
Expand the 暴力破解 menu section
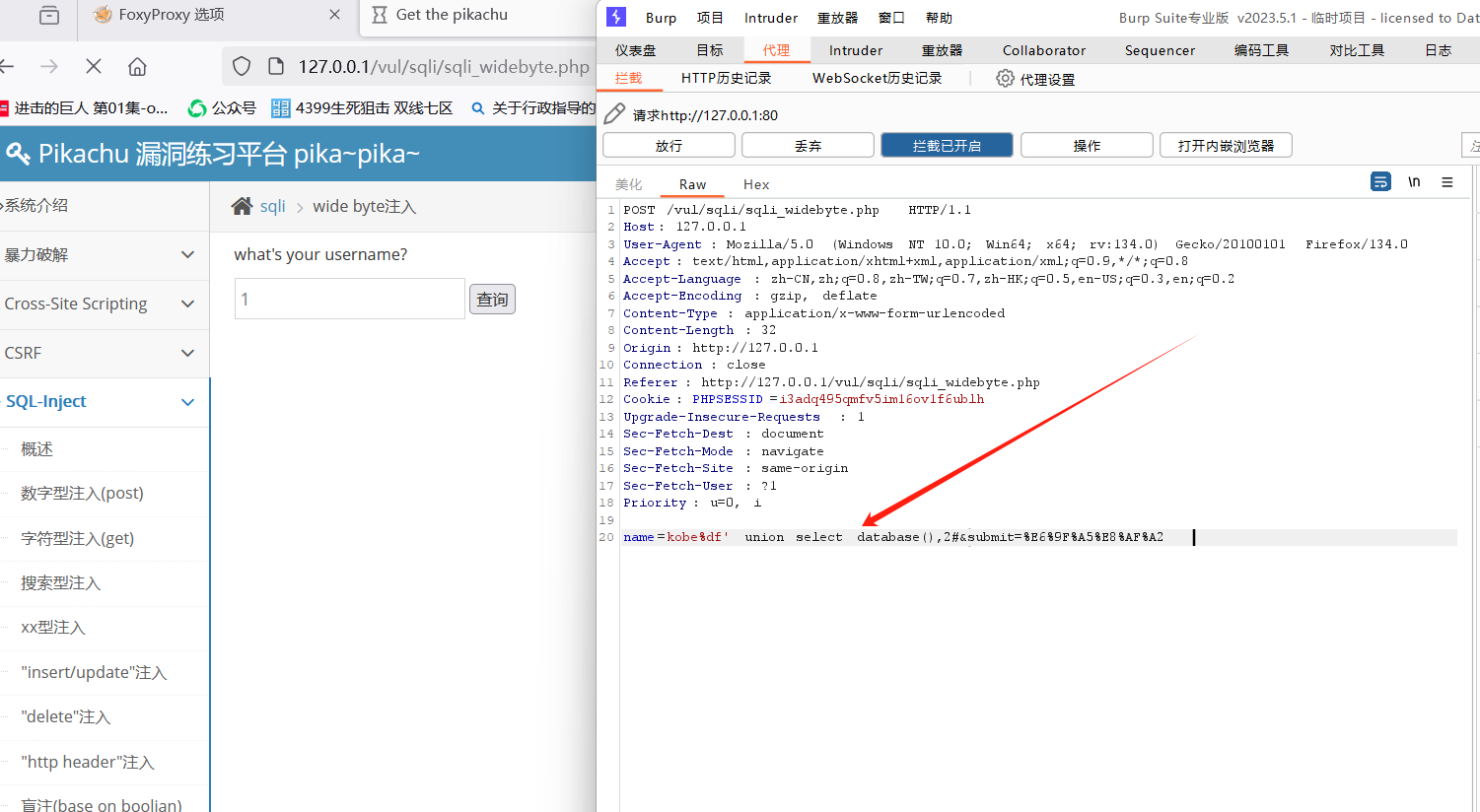(105, 255)
